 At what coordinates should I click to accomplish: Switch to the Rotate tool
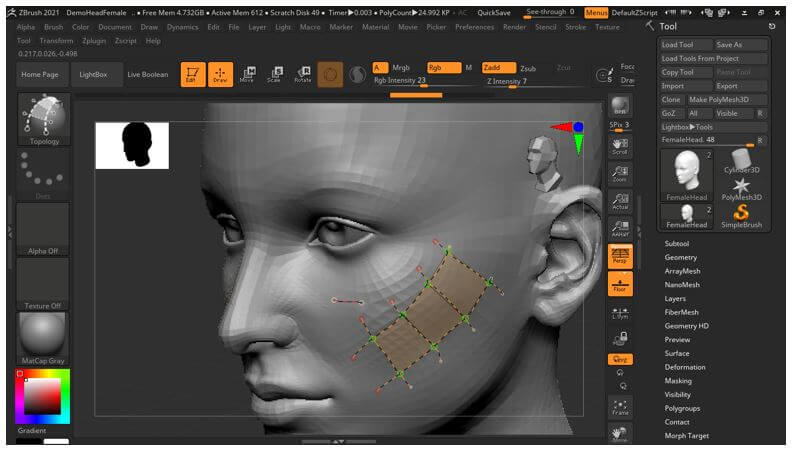(x=303, y=74)
